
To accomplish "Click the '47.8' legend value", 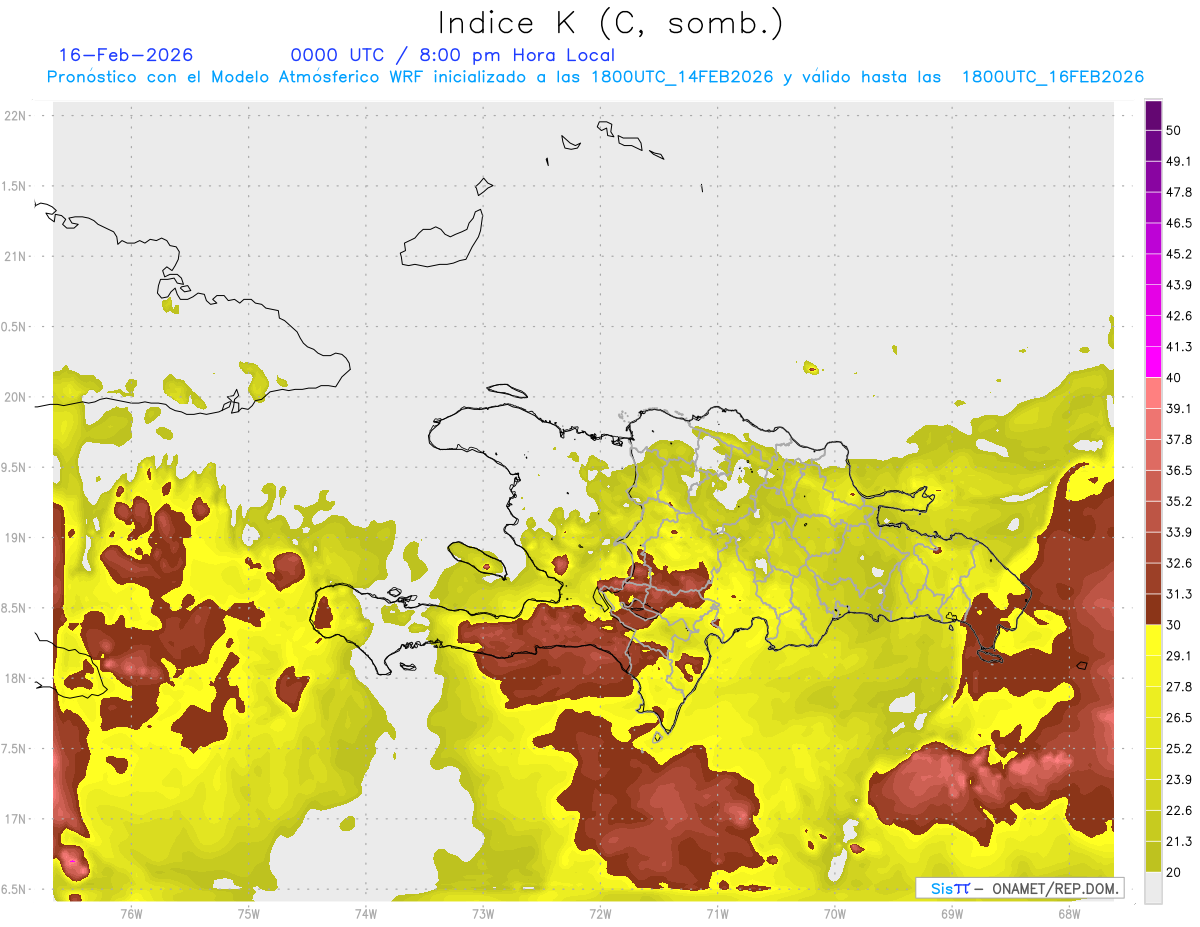I will 1179,192.
